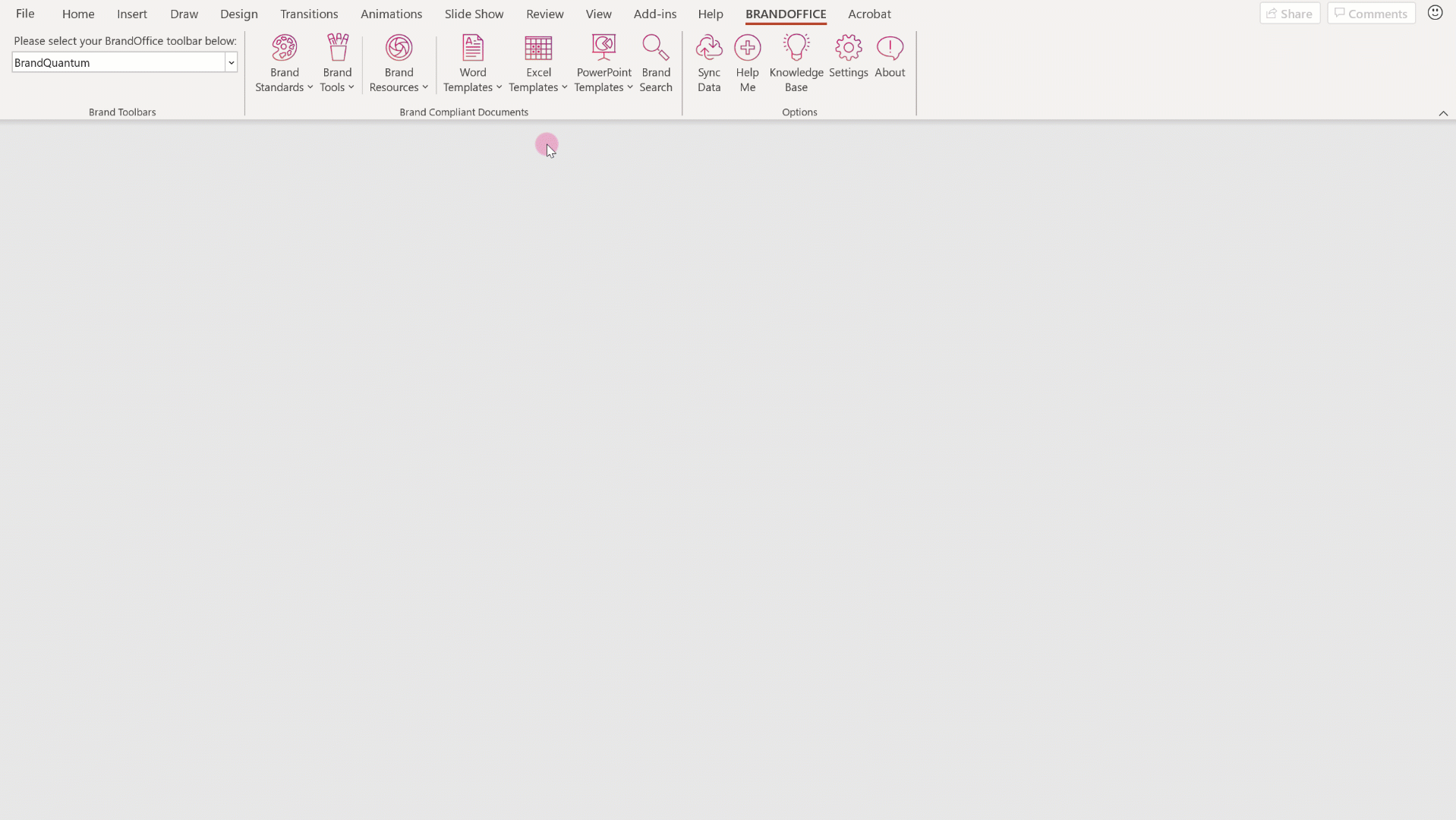Switch to the Review tab
Image resolution: width=1456 pixels, height=820 pixels.
point(545,14)
